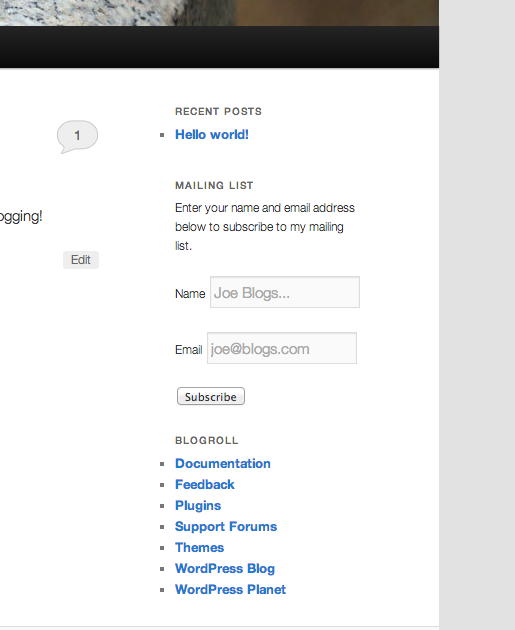Focus the Email input field

(x=282, y=348)
